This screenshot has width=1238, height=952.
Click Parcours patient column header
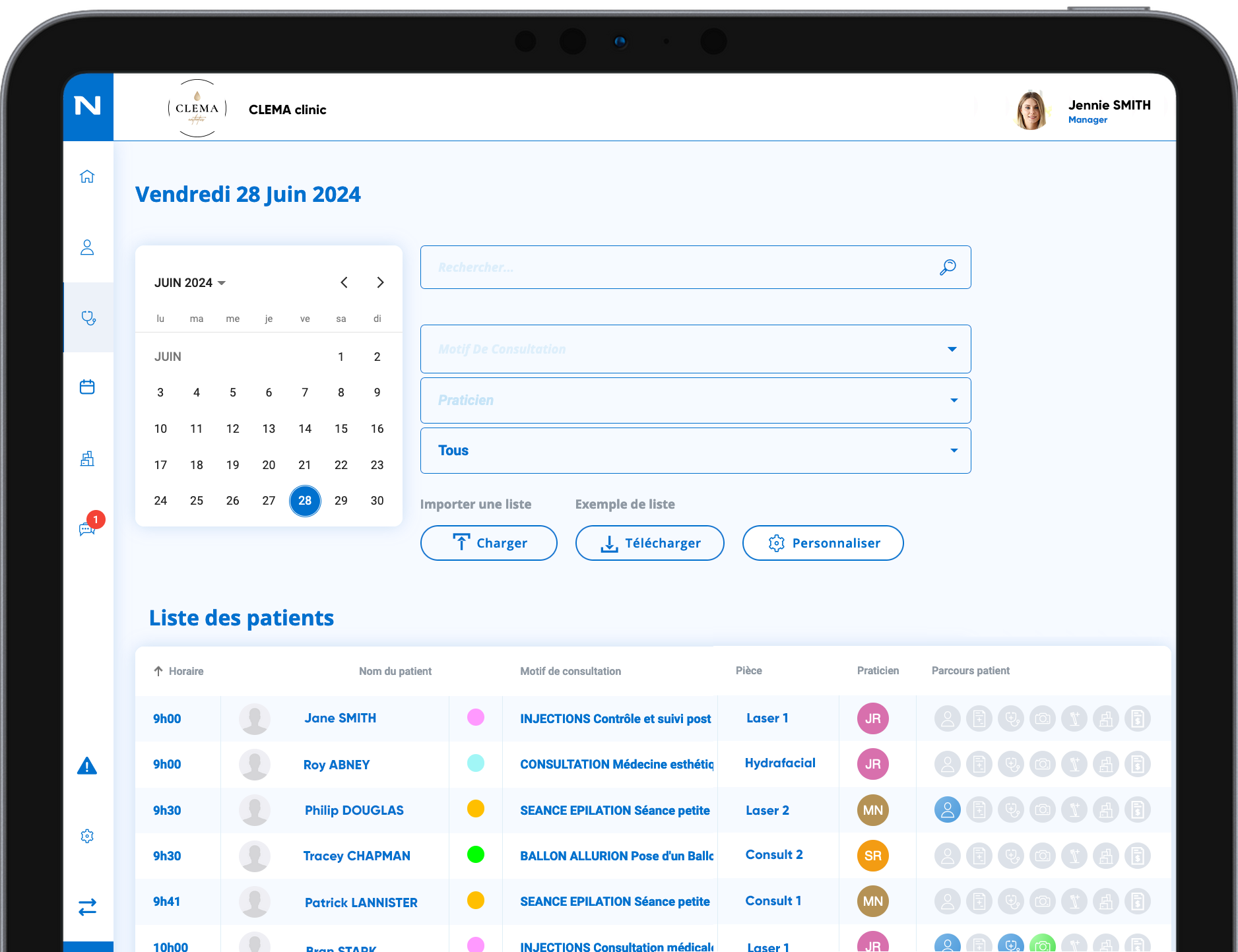coord(971,670)
